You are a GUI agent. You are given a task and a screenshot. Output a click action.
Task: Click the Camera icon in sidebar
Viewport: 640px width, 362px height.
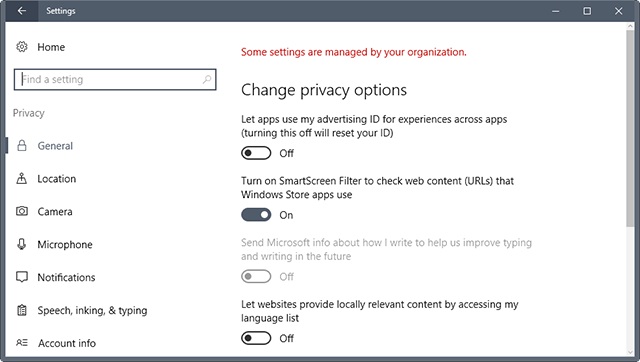pos(22,211)
